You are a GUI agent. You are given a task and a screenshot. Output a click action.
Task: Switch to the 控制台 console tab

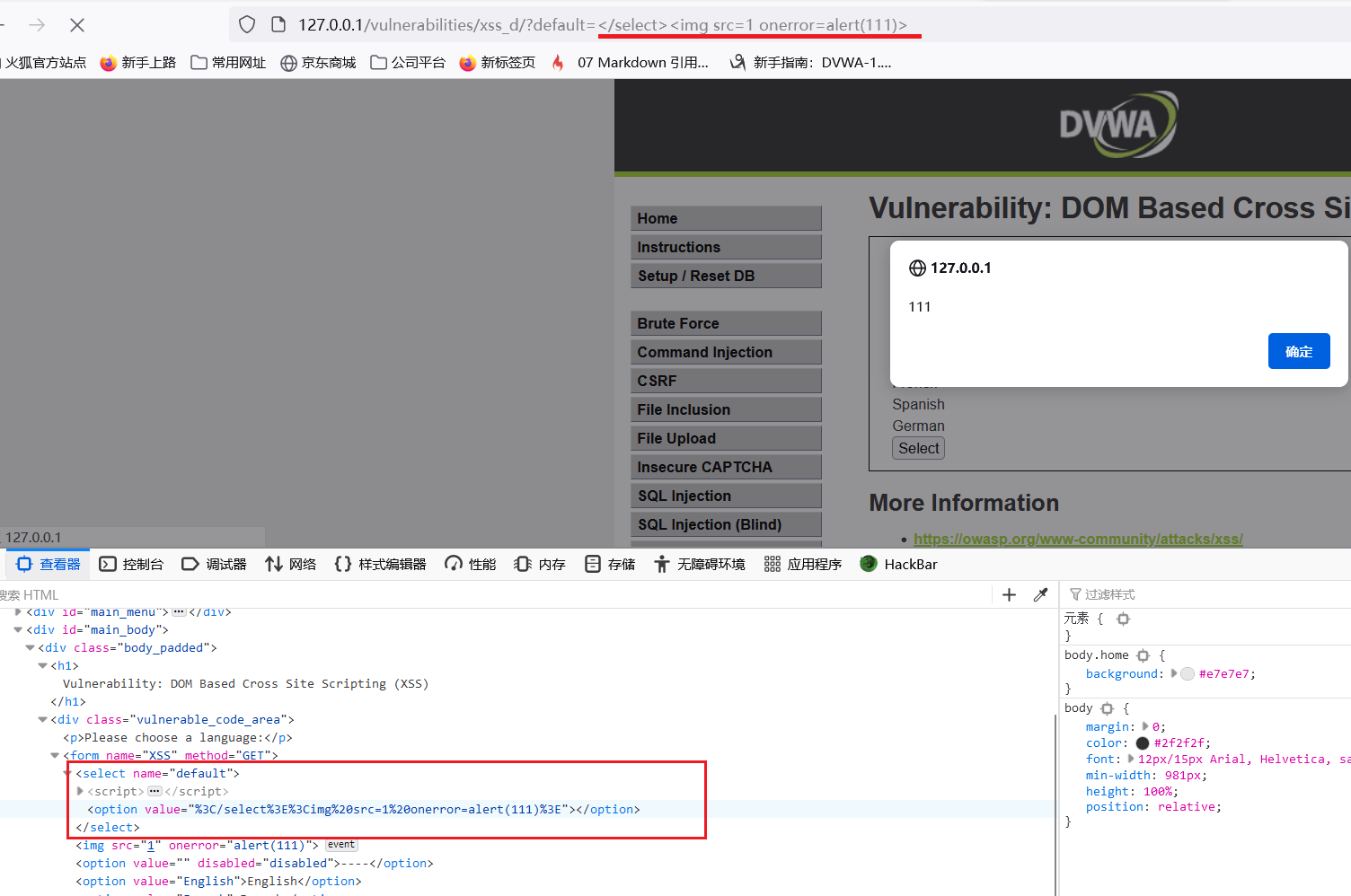[132, 564]
